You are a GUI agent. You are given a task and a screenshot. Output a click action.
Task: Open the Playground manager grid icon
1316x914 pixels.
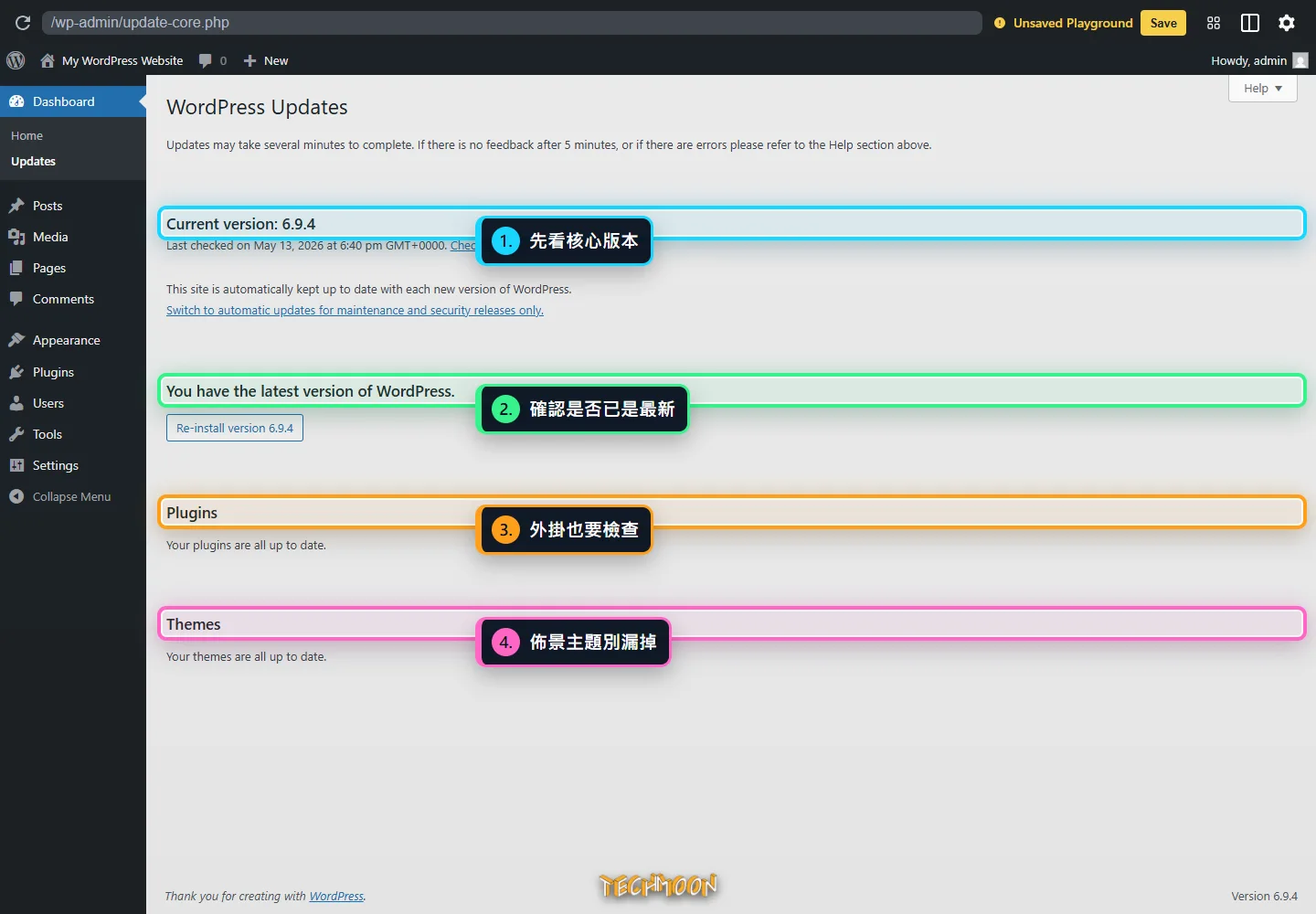(x=1214, y=23)
